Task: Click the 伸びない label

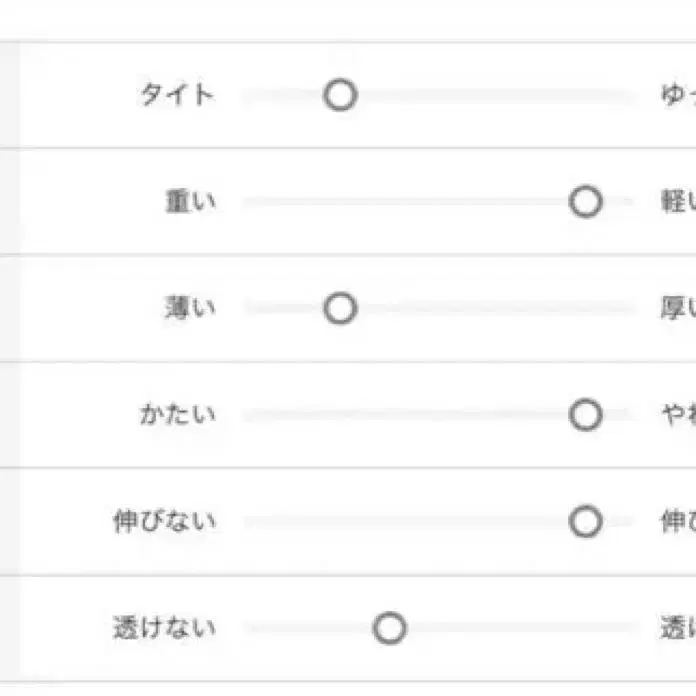Action: click(x=164, y=521)
